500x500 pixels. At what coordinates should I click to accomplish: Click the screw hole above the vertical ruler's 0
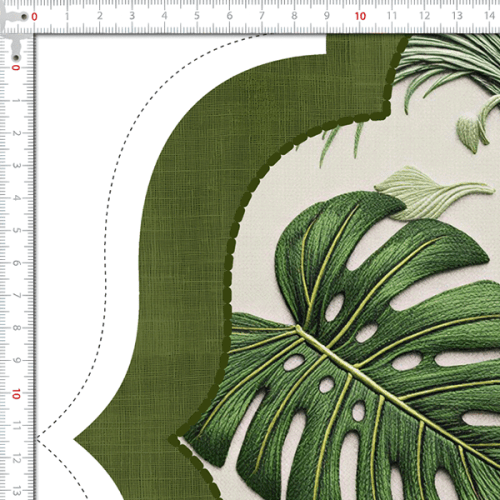click(16, 58)
